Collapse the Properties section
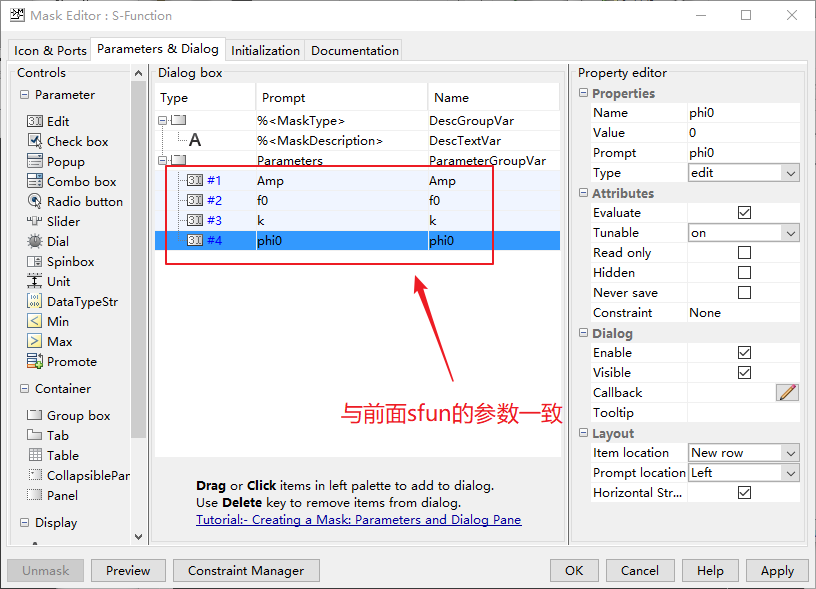The width and height of the screenshot is (816, 589). (x=583, y=93)
